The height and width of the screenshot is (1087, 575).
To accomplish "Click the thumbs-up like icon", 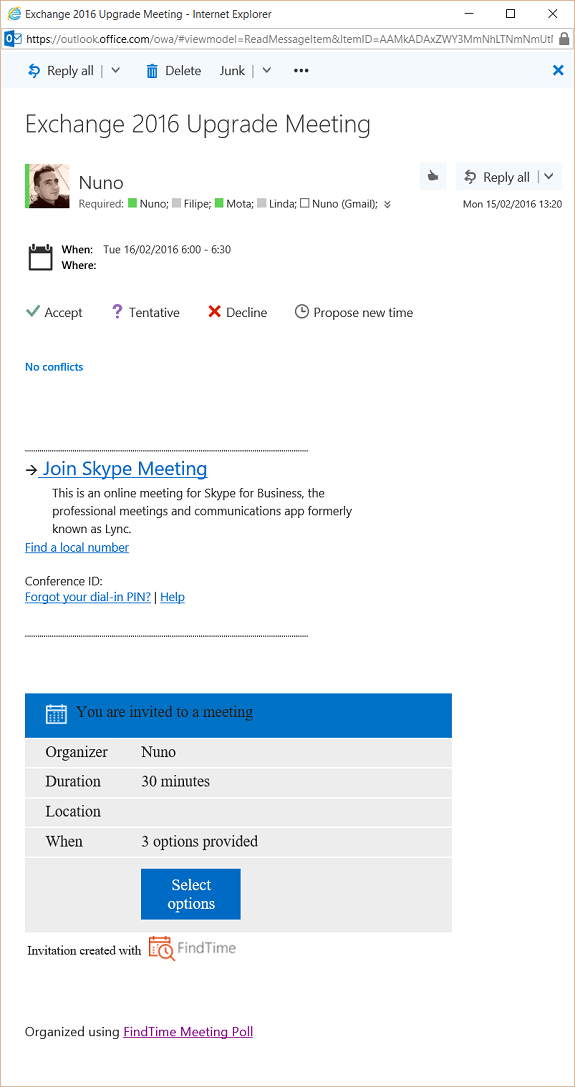I will (433, 177).
